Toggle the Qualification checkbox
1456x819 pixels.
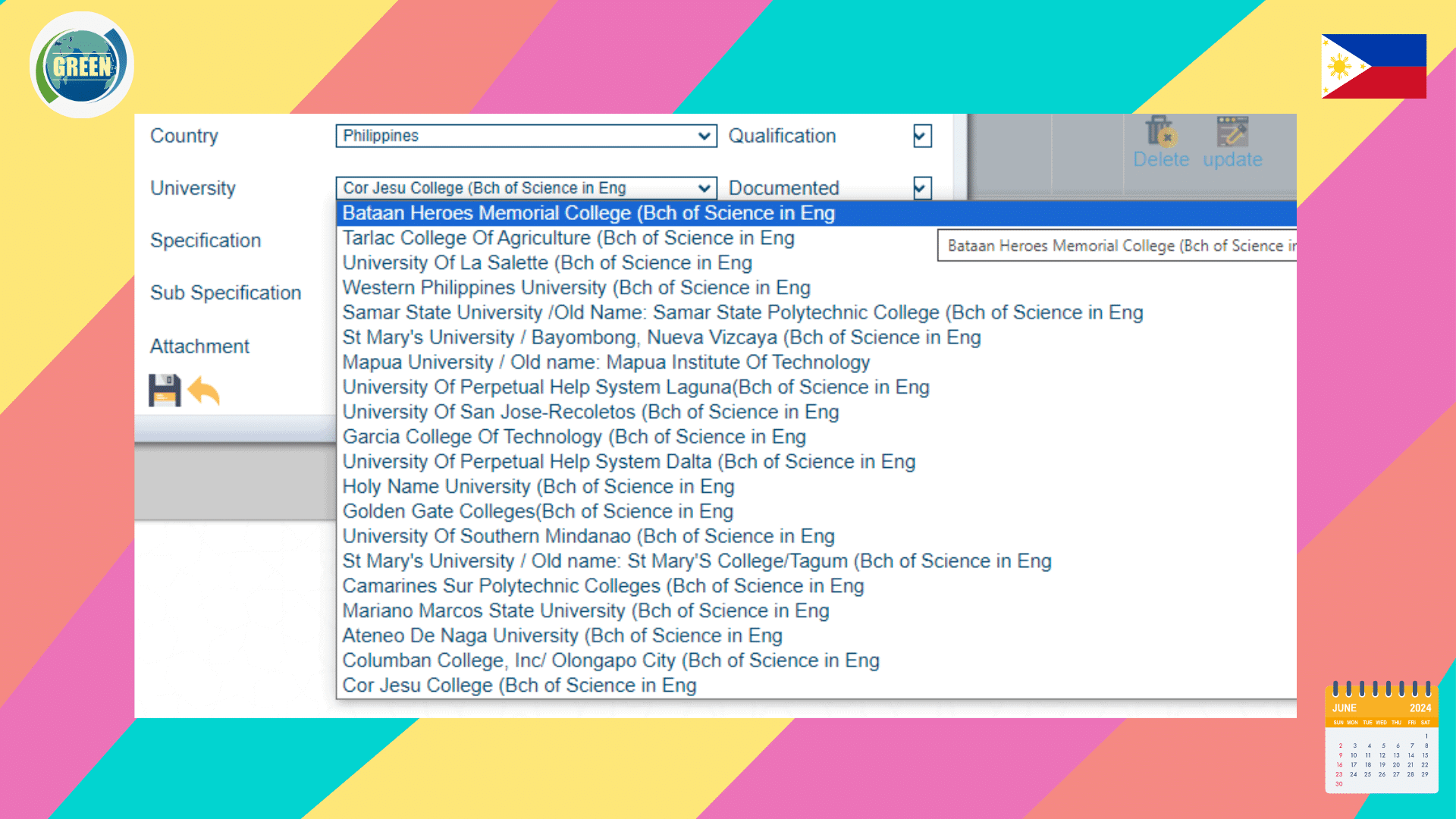pyautogui.click(x=922, y=136)
